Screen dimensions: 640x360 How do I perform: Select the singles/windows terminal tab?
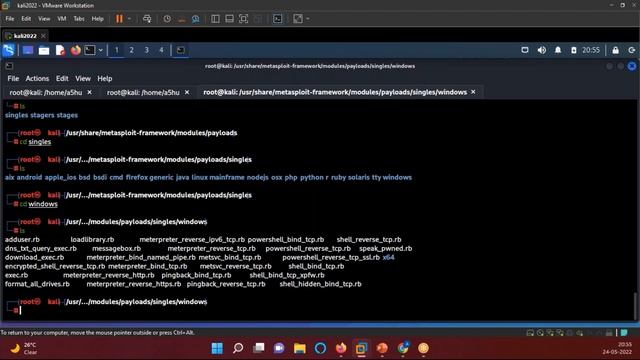335,92
